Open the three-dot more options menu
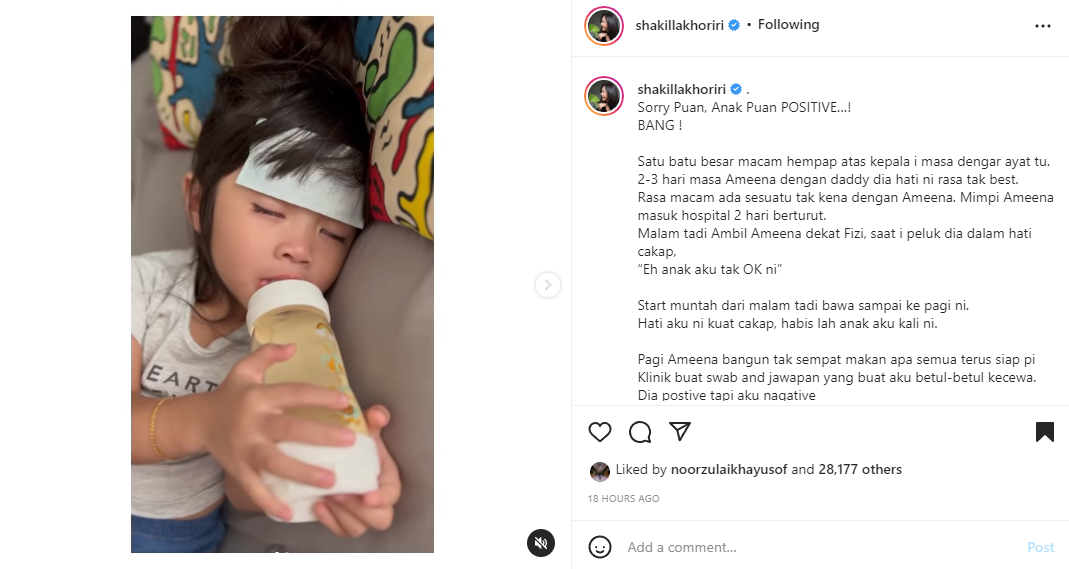The width and height of the screenshot is (1069, 569). pos(1043,26)
